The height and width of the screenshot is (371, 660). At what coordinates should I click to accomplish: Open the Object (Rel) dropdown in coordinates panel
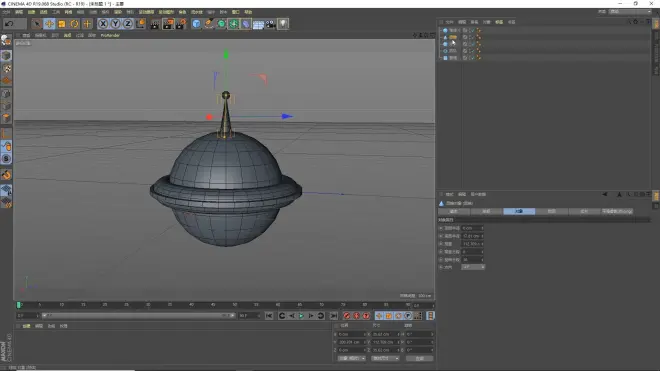pyautogui.click(x=351, y=358)
